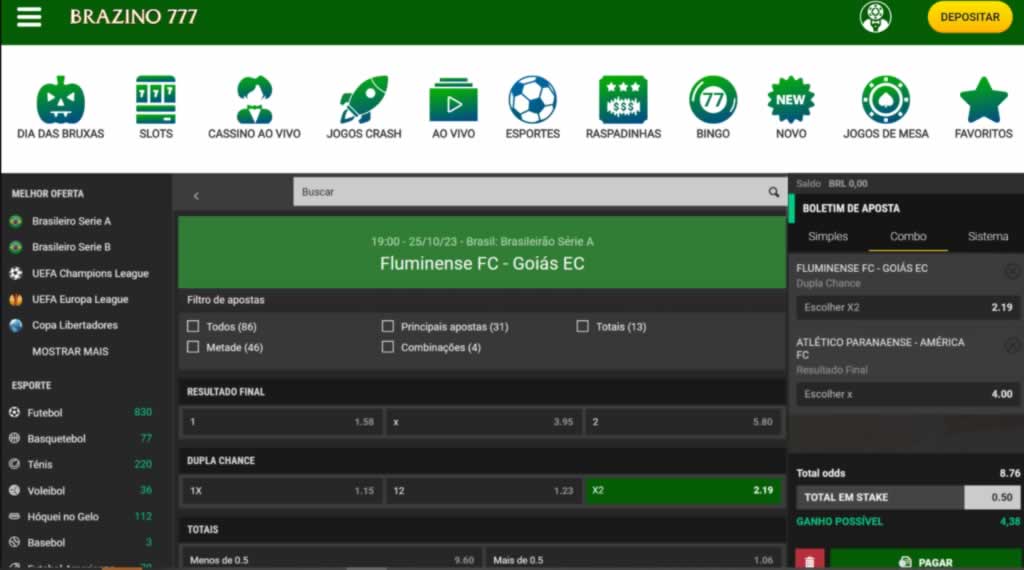Switch to Combo bet tab
This screenshot has height=570, width=1024.
point(908,236)
